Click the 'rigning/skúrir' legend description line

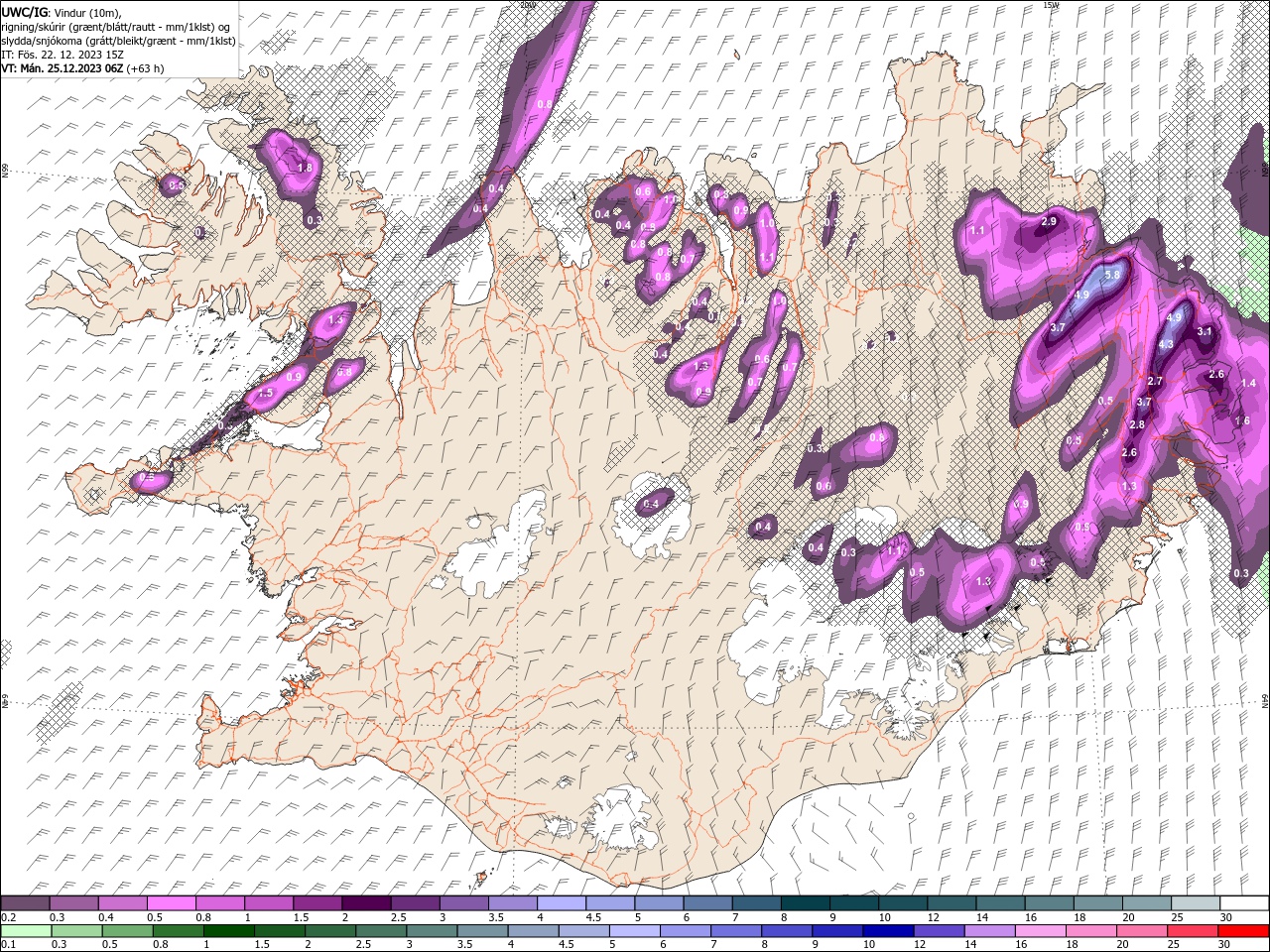[x=115, y=27]
